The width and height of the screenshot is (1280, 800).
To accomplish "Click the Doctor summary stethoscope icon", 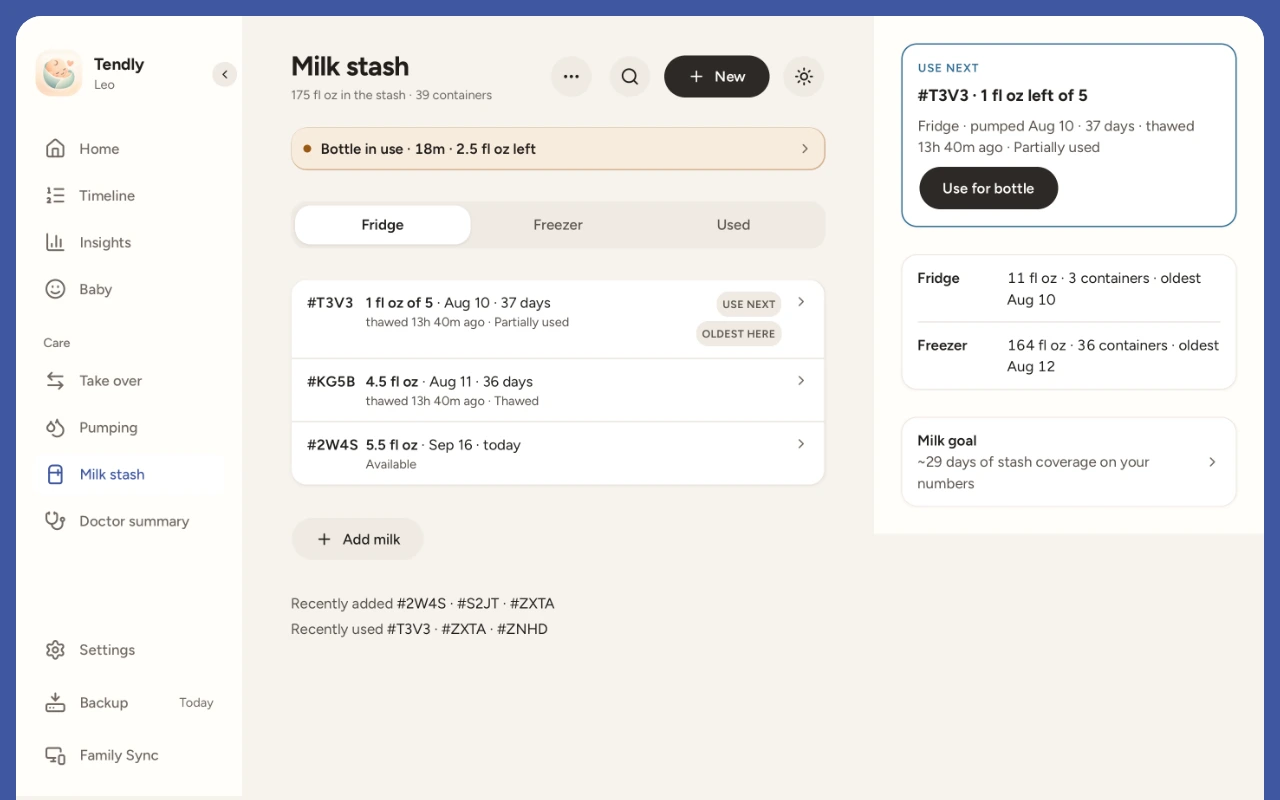I will pos(56,522).
